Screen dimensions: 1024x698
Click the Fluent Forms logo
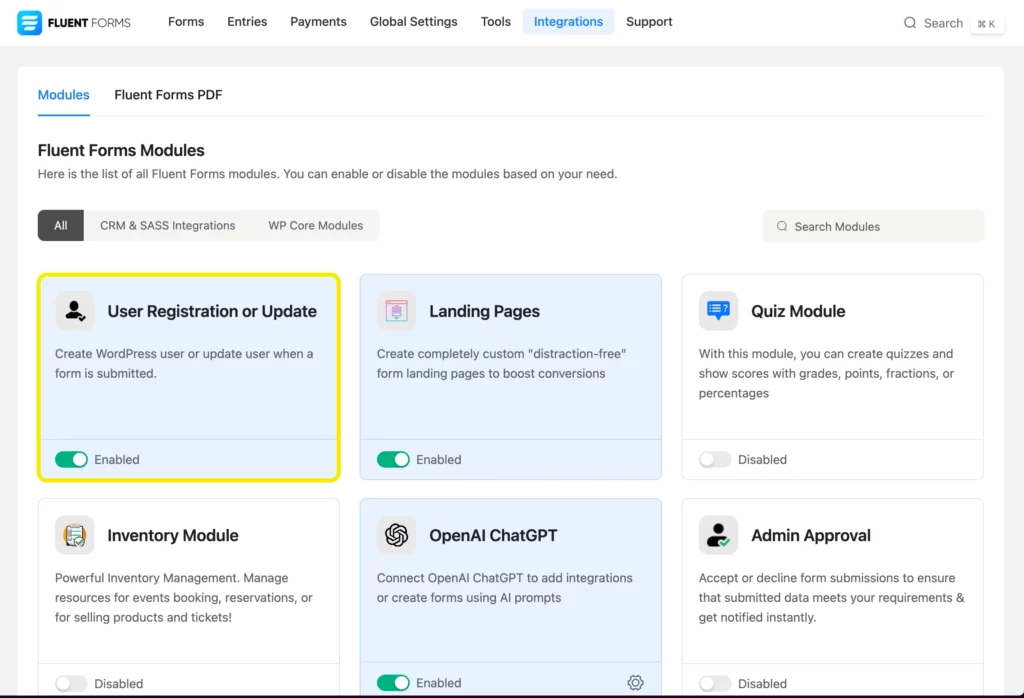(74, 23)
